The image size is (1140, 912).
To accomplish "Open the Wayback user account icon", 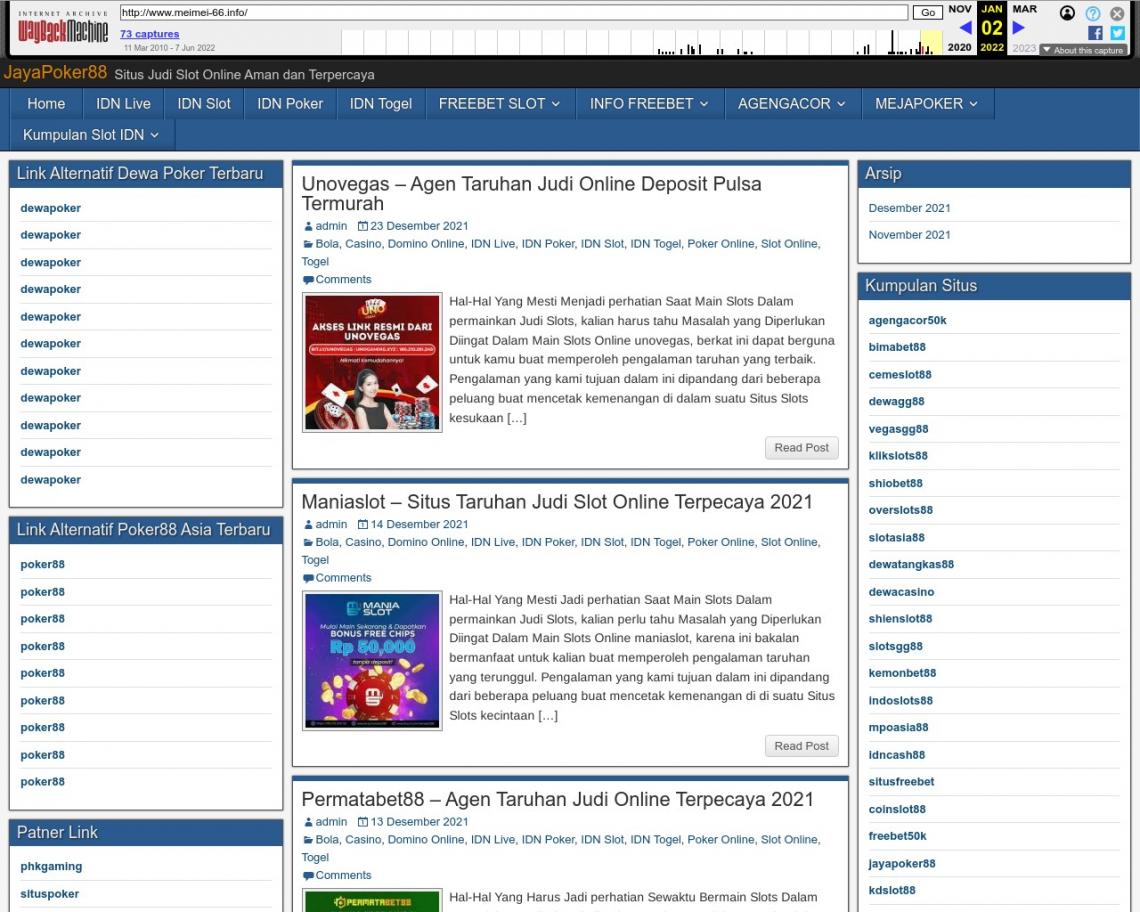I will pos(1067,13).
